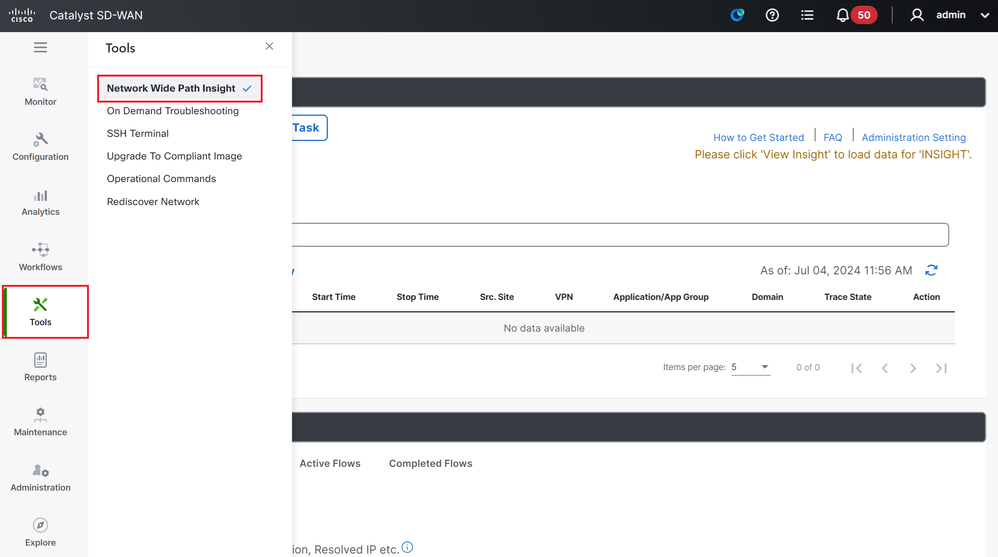Image resolution: width=998 pixels, height=557 pixels.
Task: Click the Src. Site column header
Action: [x=496, y=297]
